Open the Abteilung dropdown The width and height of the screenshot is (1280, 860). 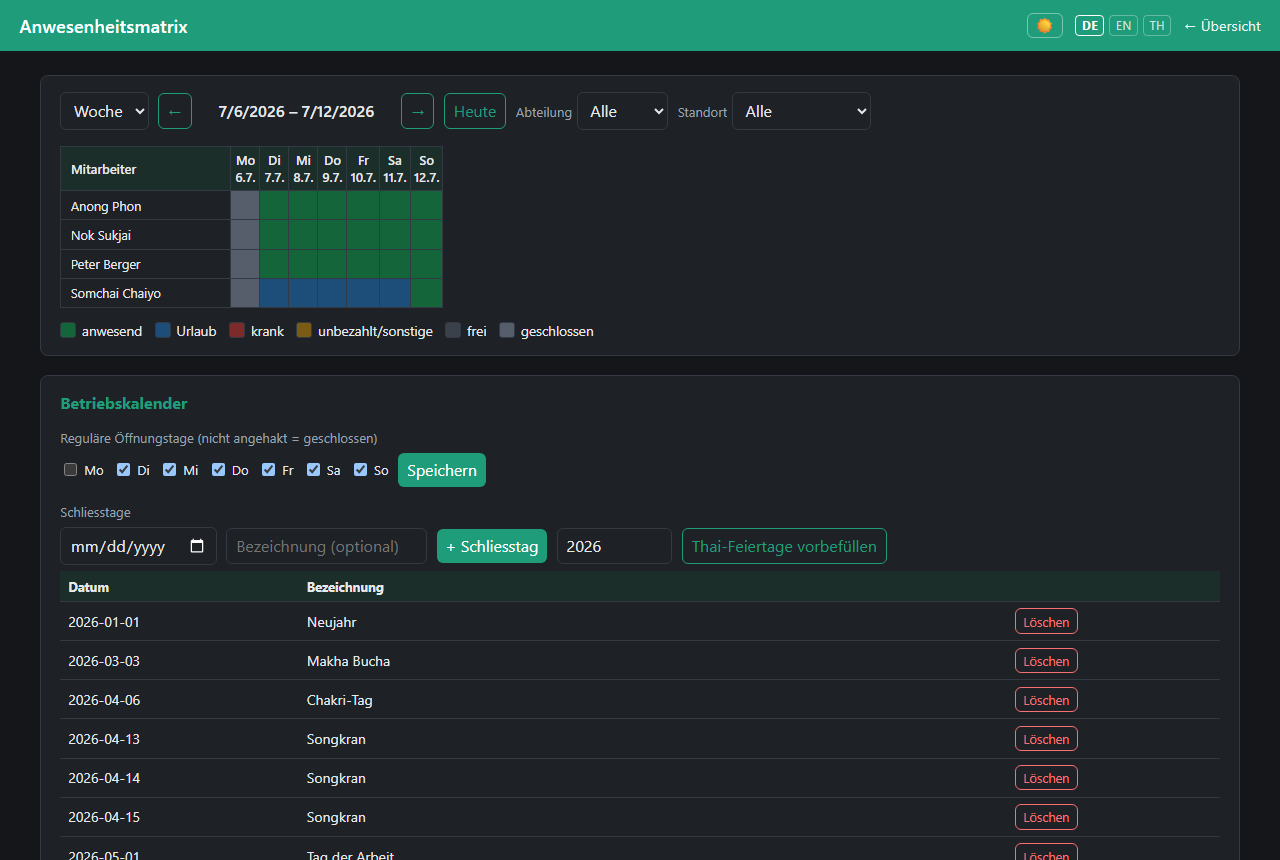pyautogui.click(x=622, y=111)
